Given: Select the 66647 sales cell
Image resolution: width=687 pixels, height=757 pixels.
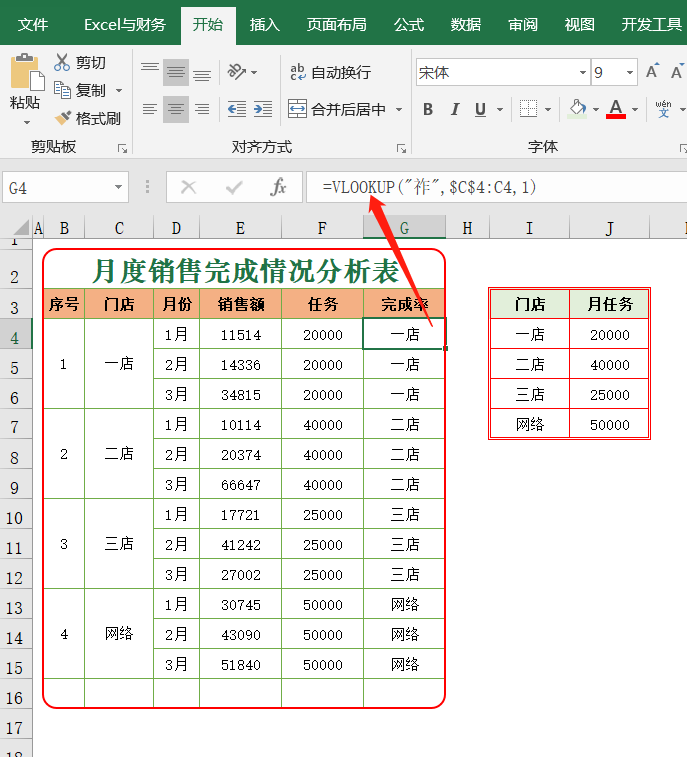Looking at the screenshot, I should [240, 484].
